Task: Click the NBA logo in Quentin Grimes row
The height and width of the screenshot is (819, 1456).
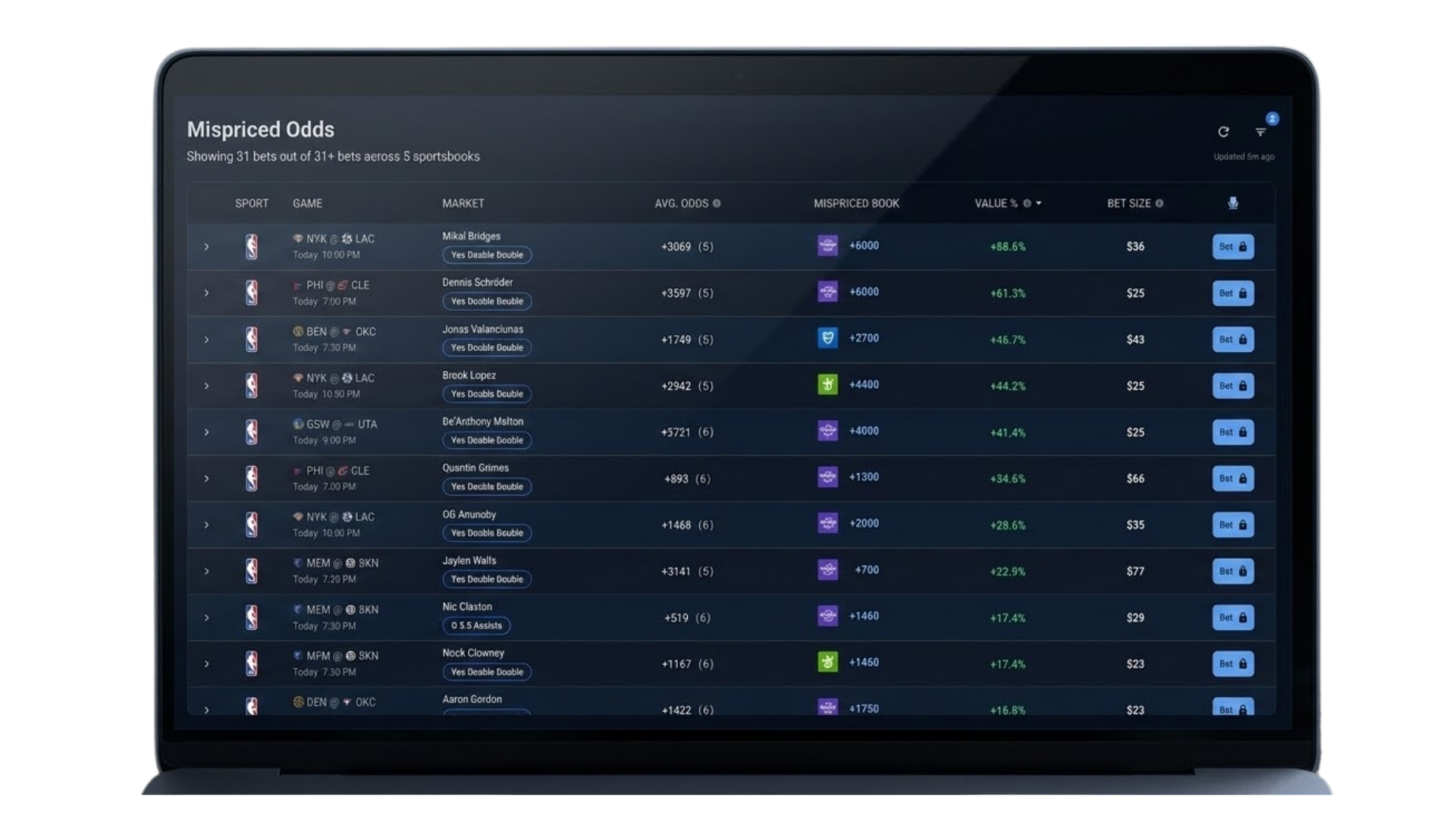Action: click(252, 478)
